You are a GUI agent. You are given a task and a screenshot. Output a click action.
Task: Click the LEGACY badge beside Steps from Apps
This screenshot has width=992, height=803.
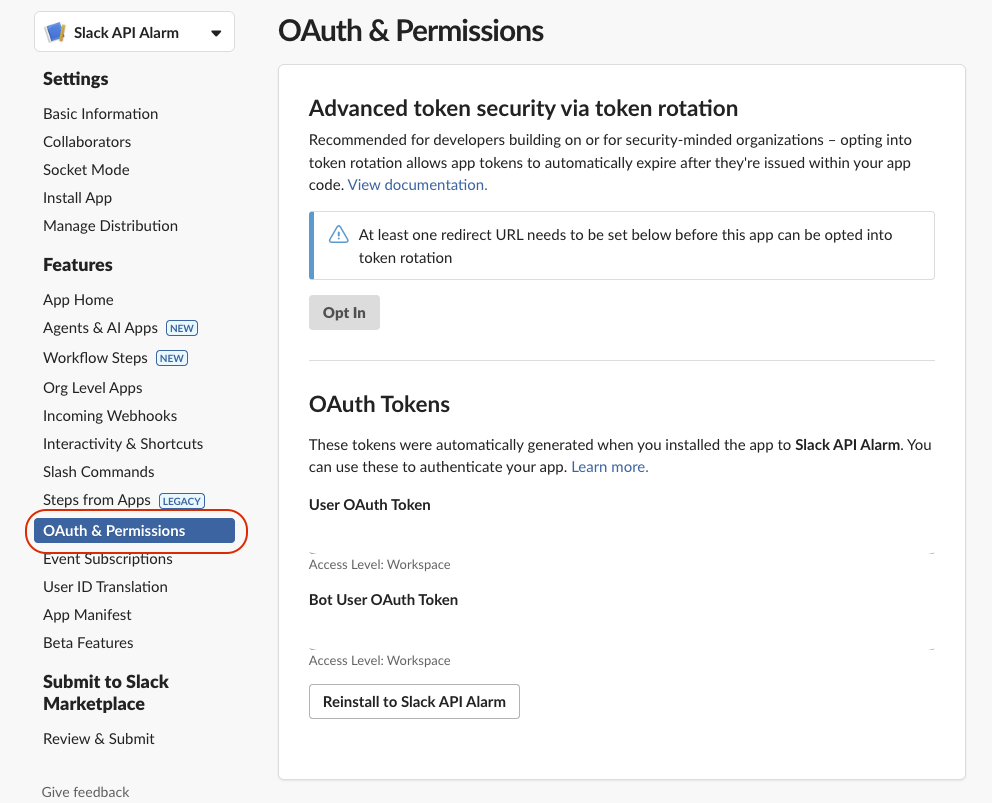coord(182,501)
